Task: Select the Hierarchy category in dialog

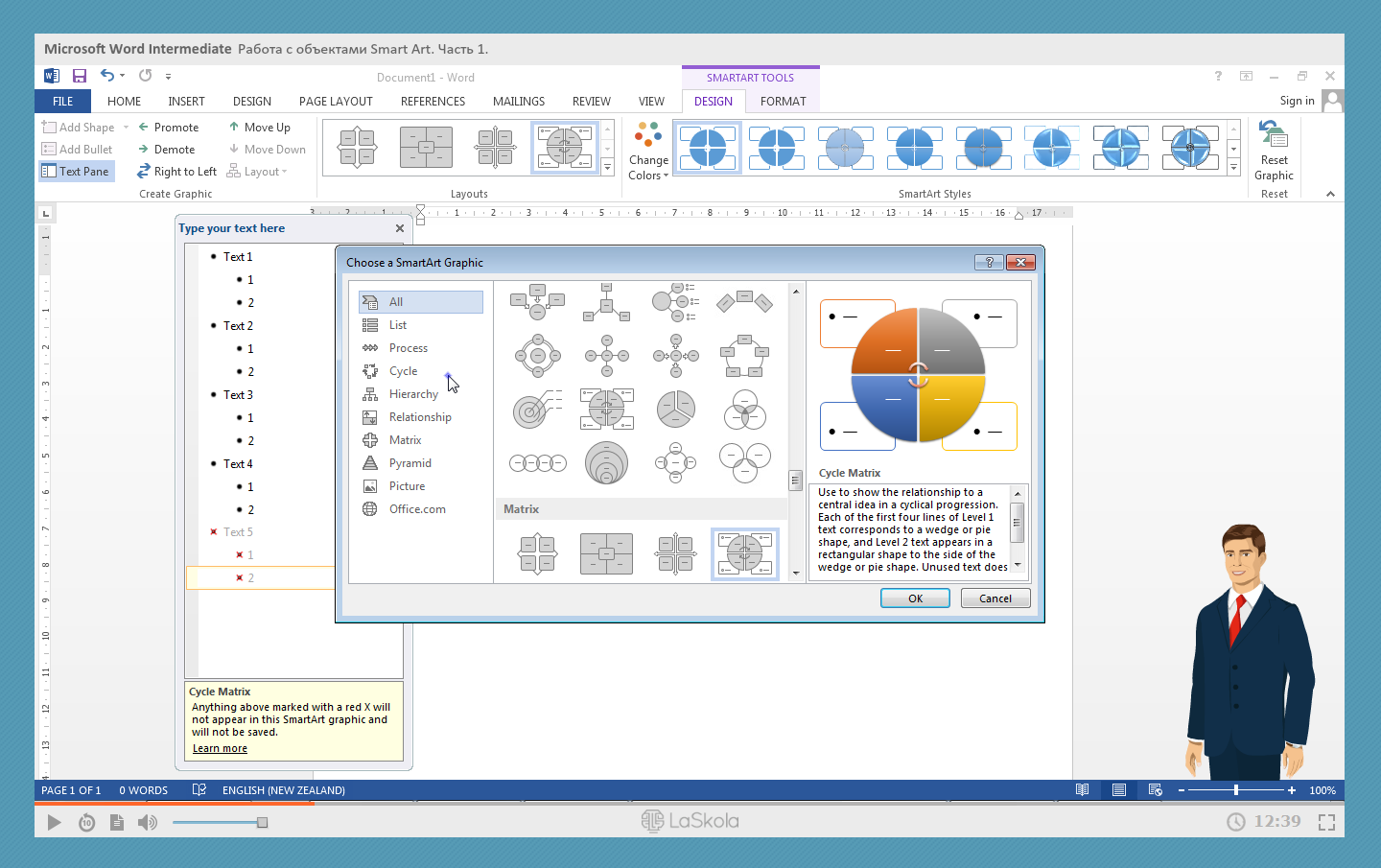Action: (x=413, y=394)
